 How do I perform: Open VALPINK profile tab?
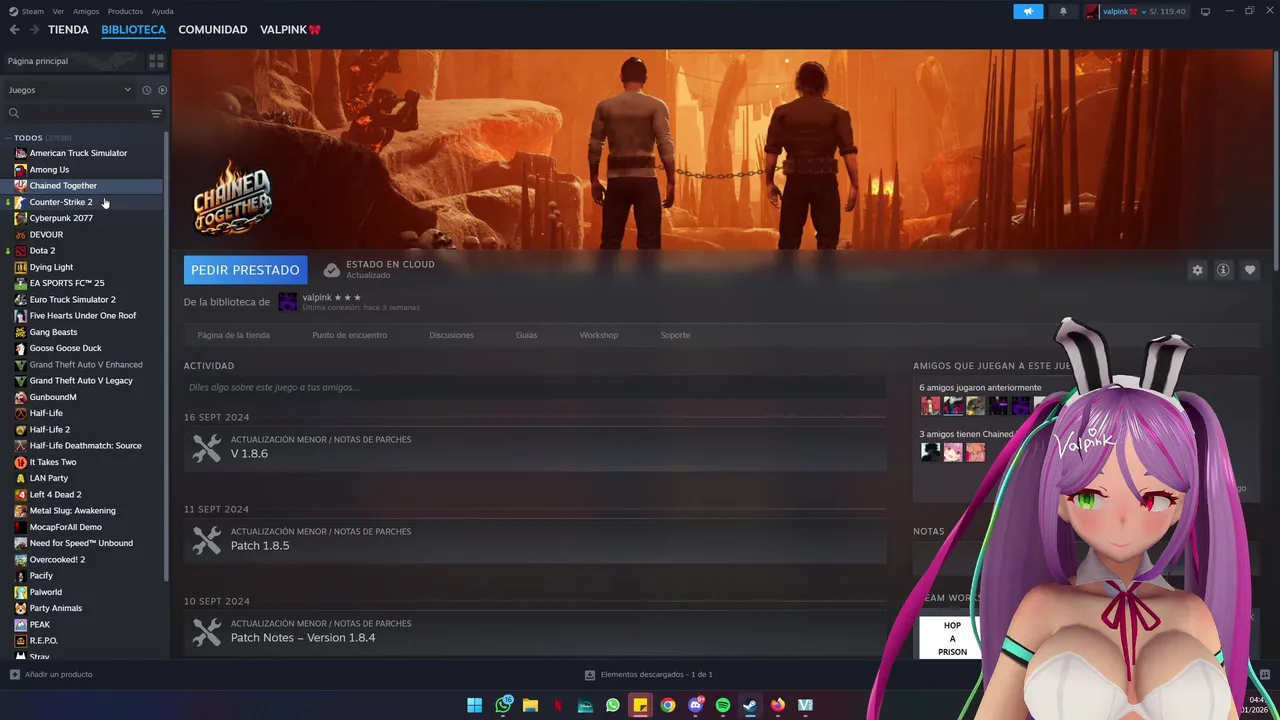click(290, 30)
